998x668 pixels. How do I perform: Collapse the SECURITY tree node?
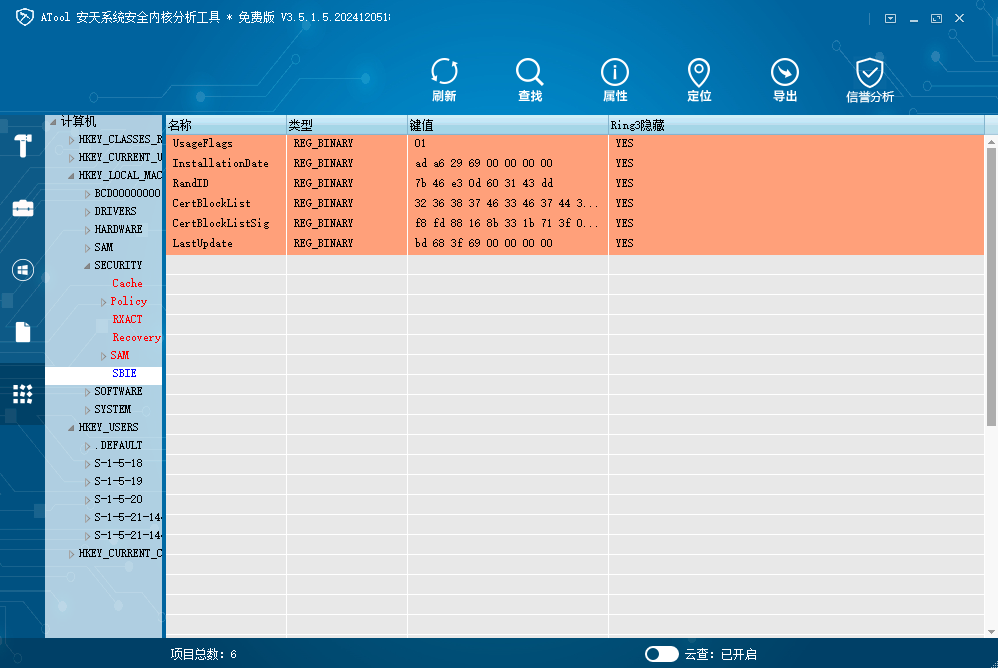coord(87,266)
